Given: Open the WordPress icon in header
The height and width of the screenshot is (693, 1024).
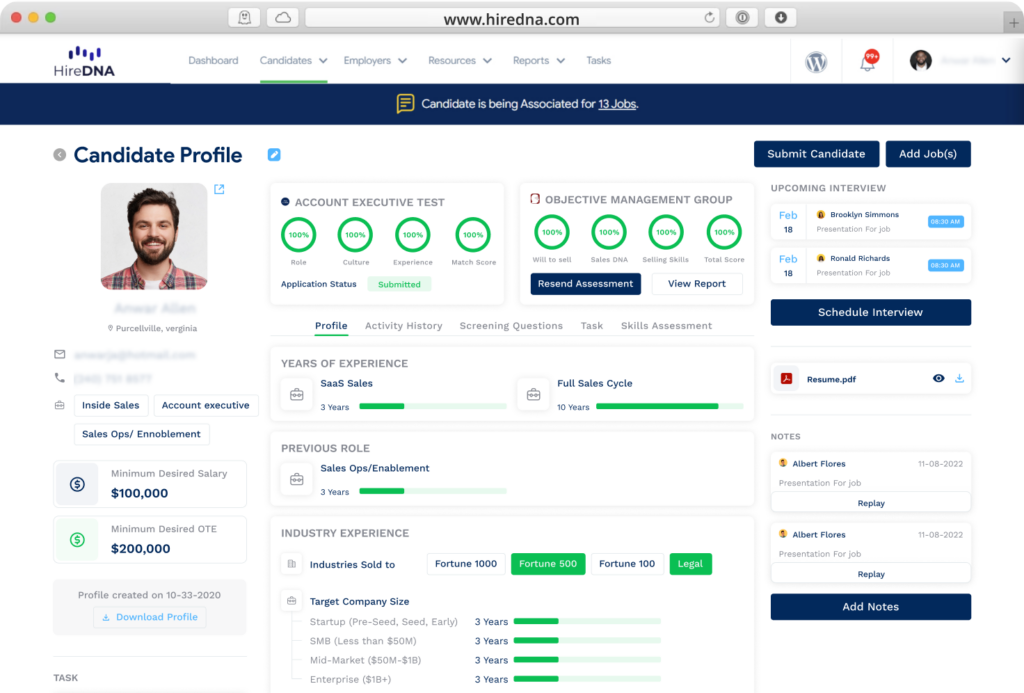Looking at the screenshot, I should click(816, 62).
